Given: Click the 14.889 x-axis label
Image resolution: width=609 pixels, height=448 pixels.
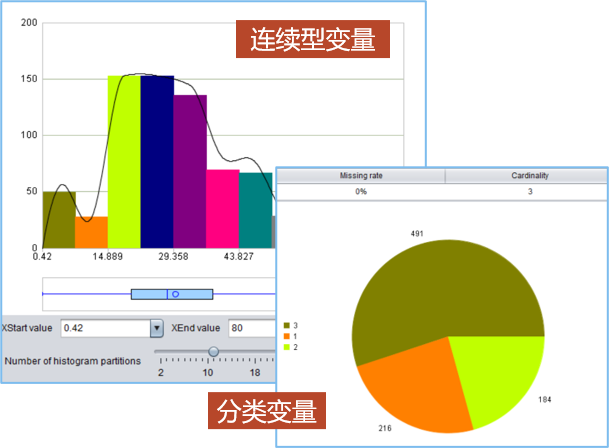Looking at the screenshot, I should 108,256.
